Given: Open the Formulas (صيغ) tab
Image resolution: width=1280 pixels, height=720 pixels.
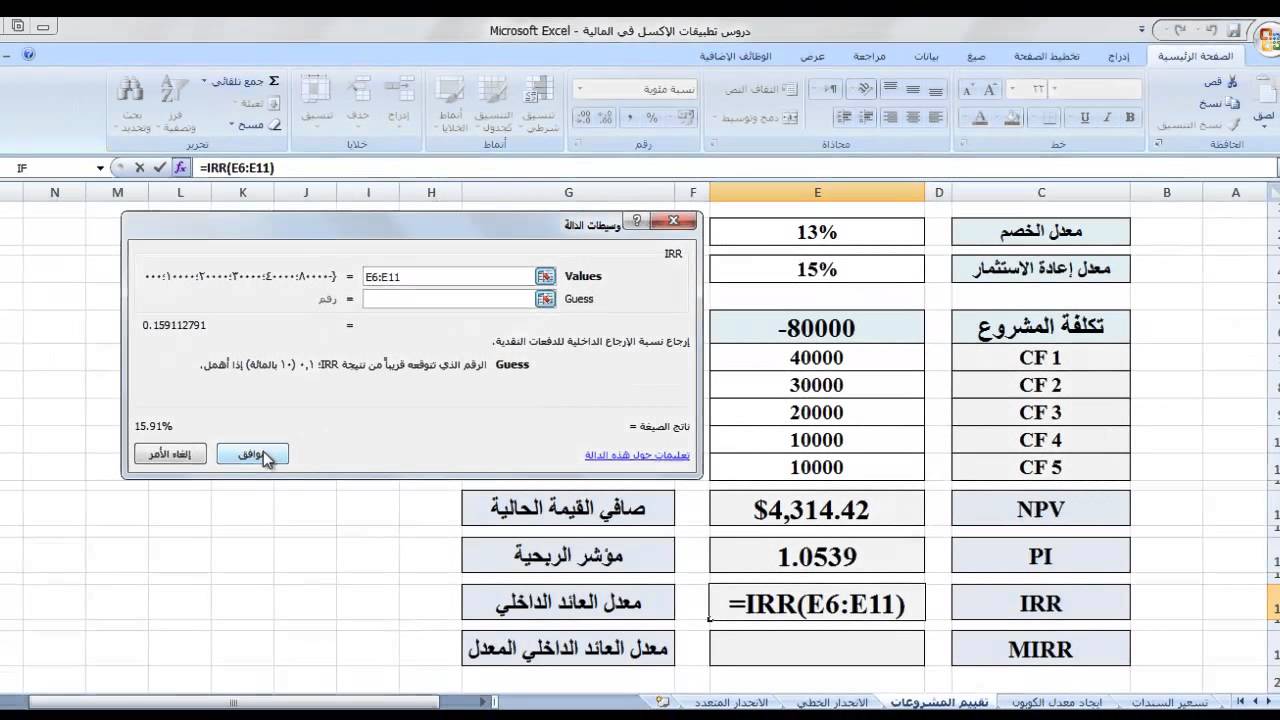Looking at the screenshot, I should click(x=976, y=57).
